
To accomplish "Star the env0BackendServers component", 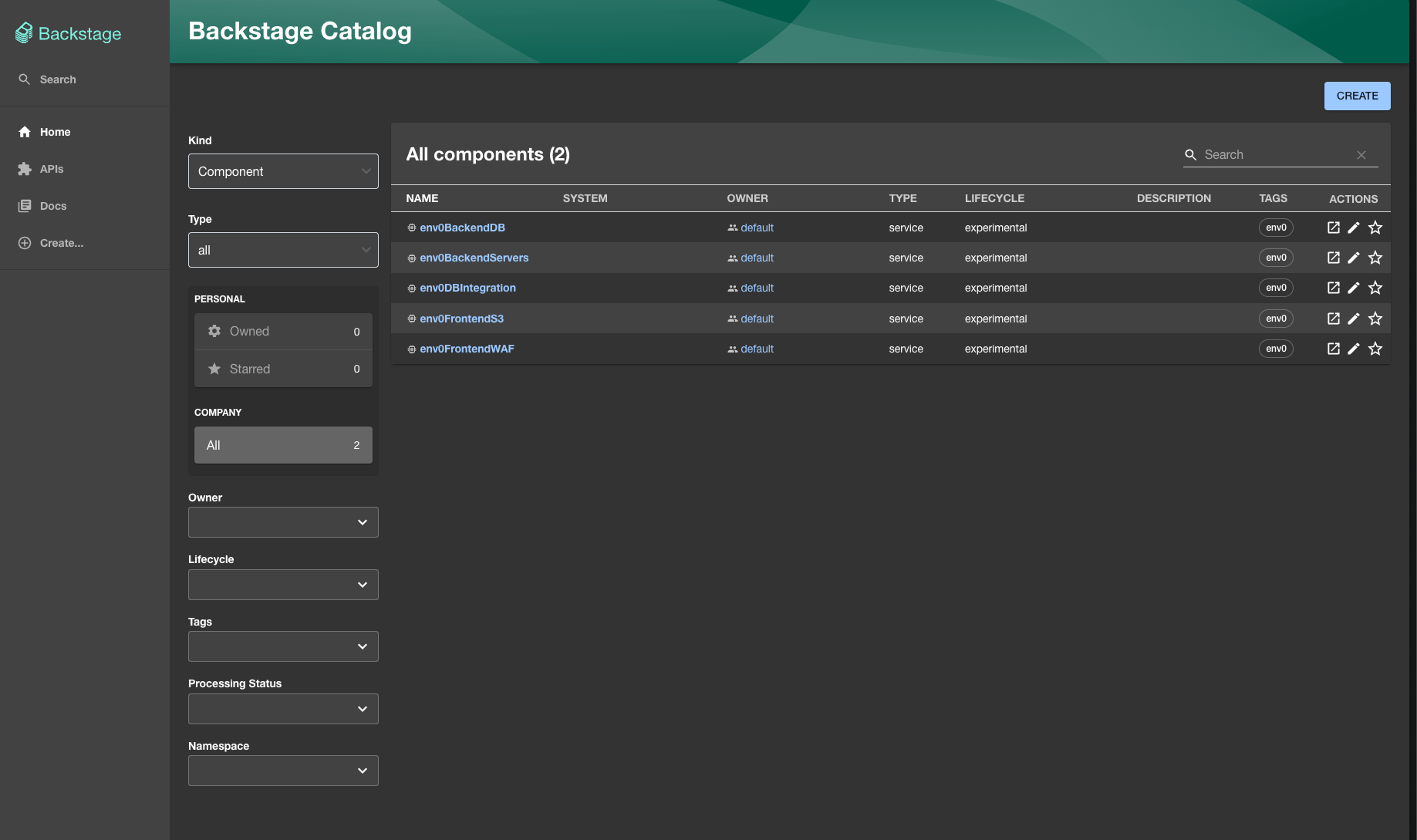I will click(x=1375, y=258).
